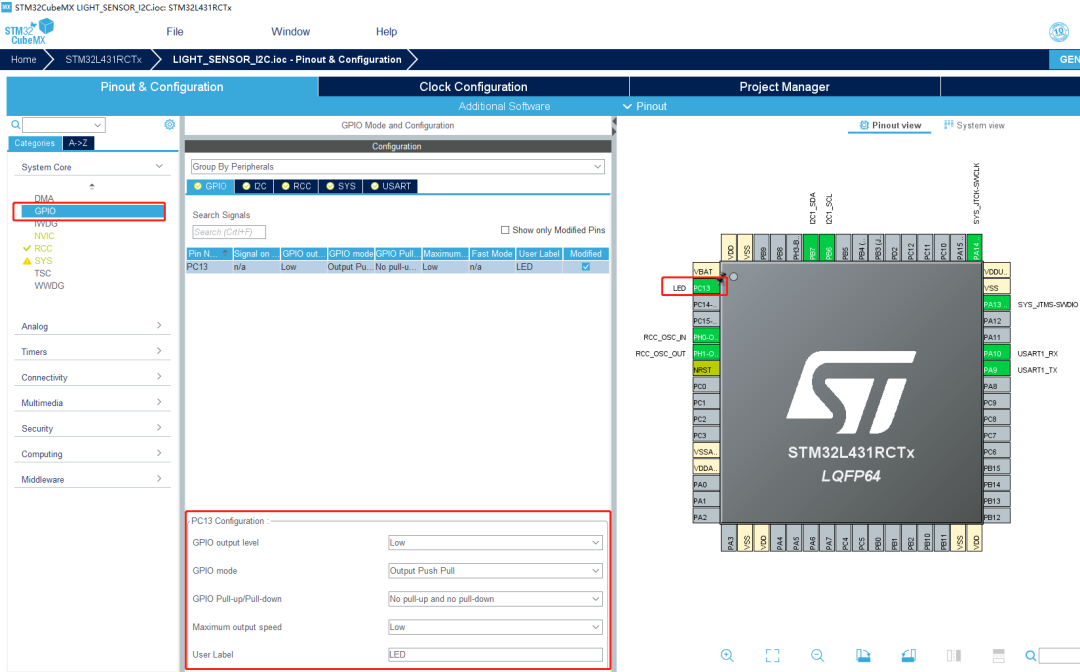The image size is (1080, 672).
Task: Select the PC7 pin on the chip
Action: point(996,435)
